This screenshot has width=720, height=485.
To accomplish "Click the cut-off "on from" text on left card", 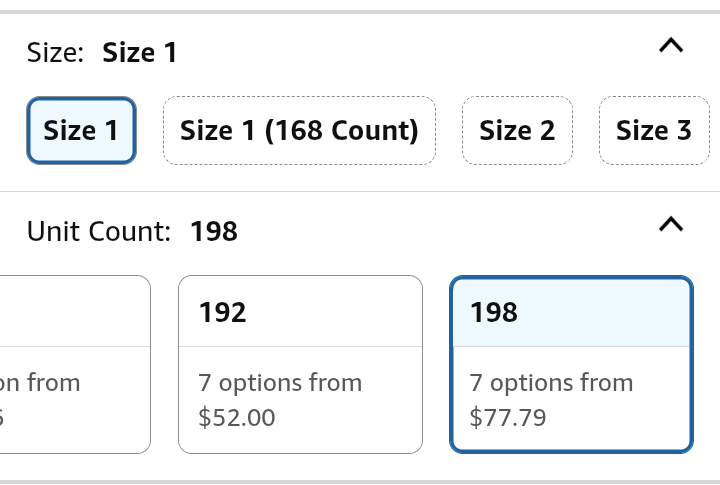I will [40, 383].
